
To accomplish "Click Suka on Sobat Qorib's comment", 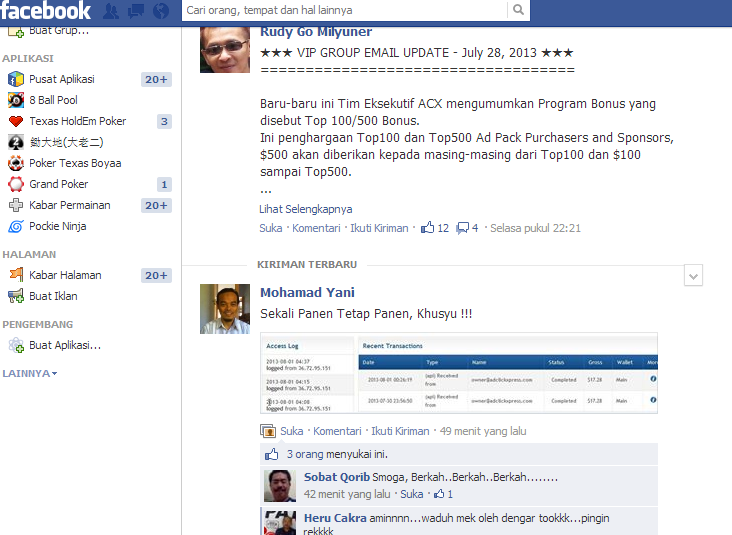I will 412,494.
